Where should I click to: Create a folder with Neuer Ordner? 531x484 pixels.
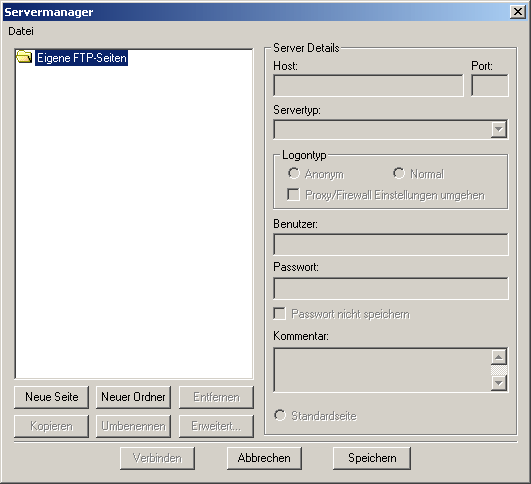(133, 397)
